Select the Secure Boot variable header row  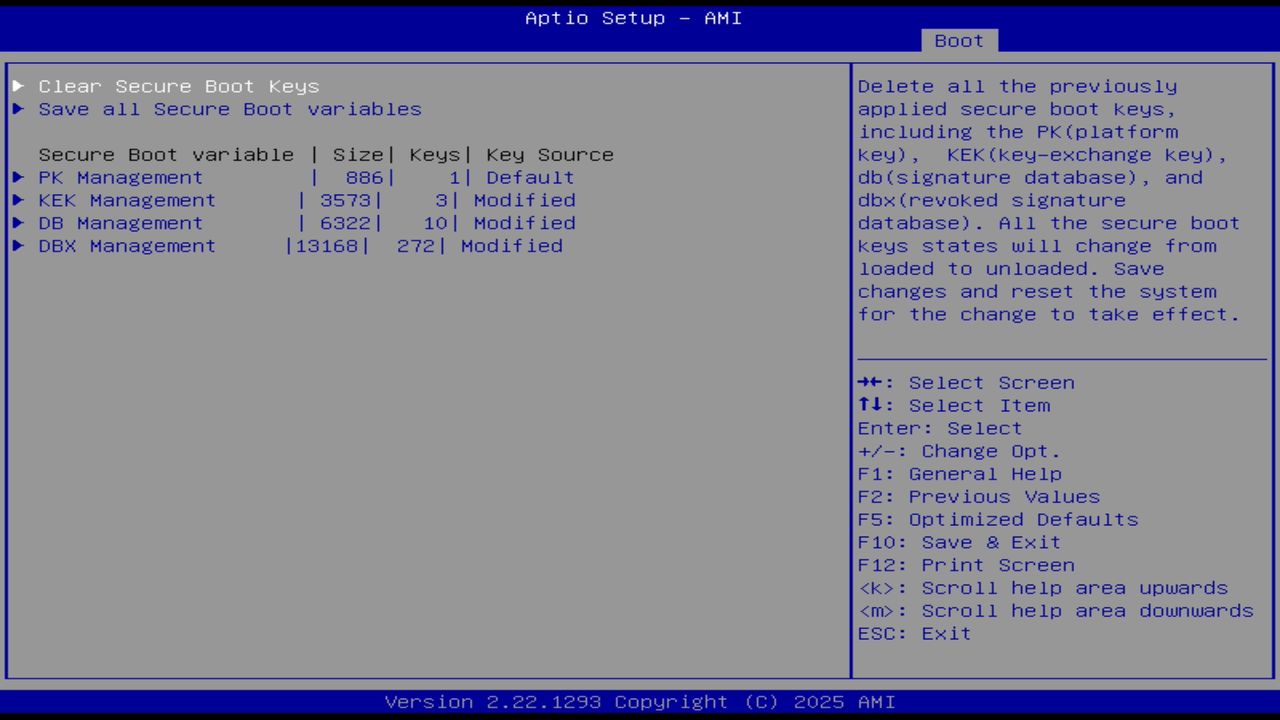(x=326, y=154)
